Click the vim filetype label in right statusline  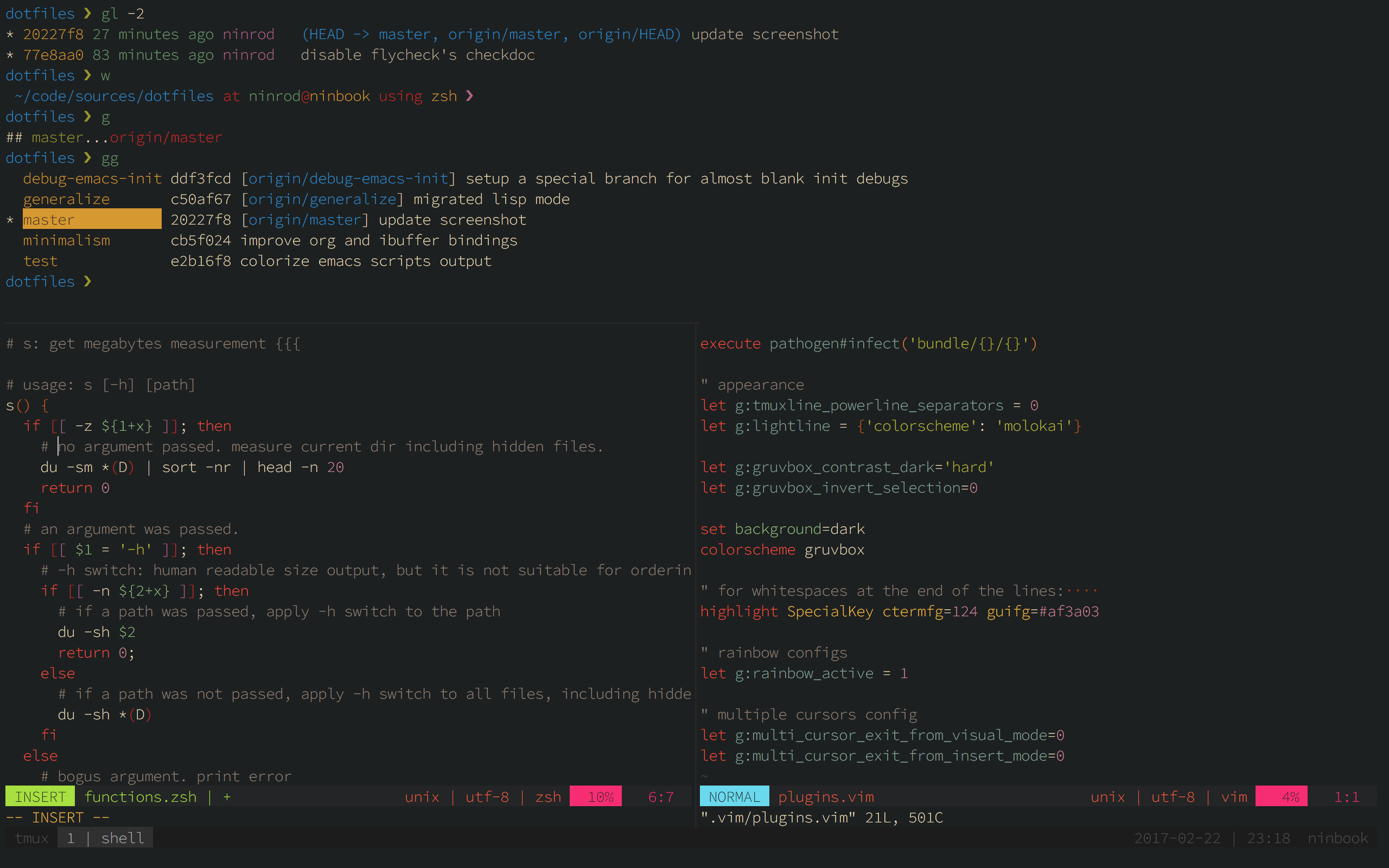point(1234,797)
